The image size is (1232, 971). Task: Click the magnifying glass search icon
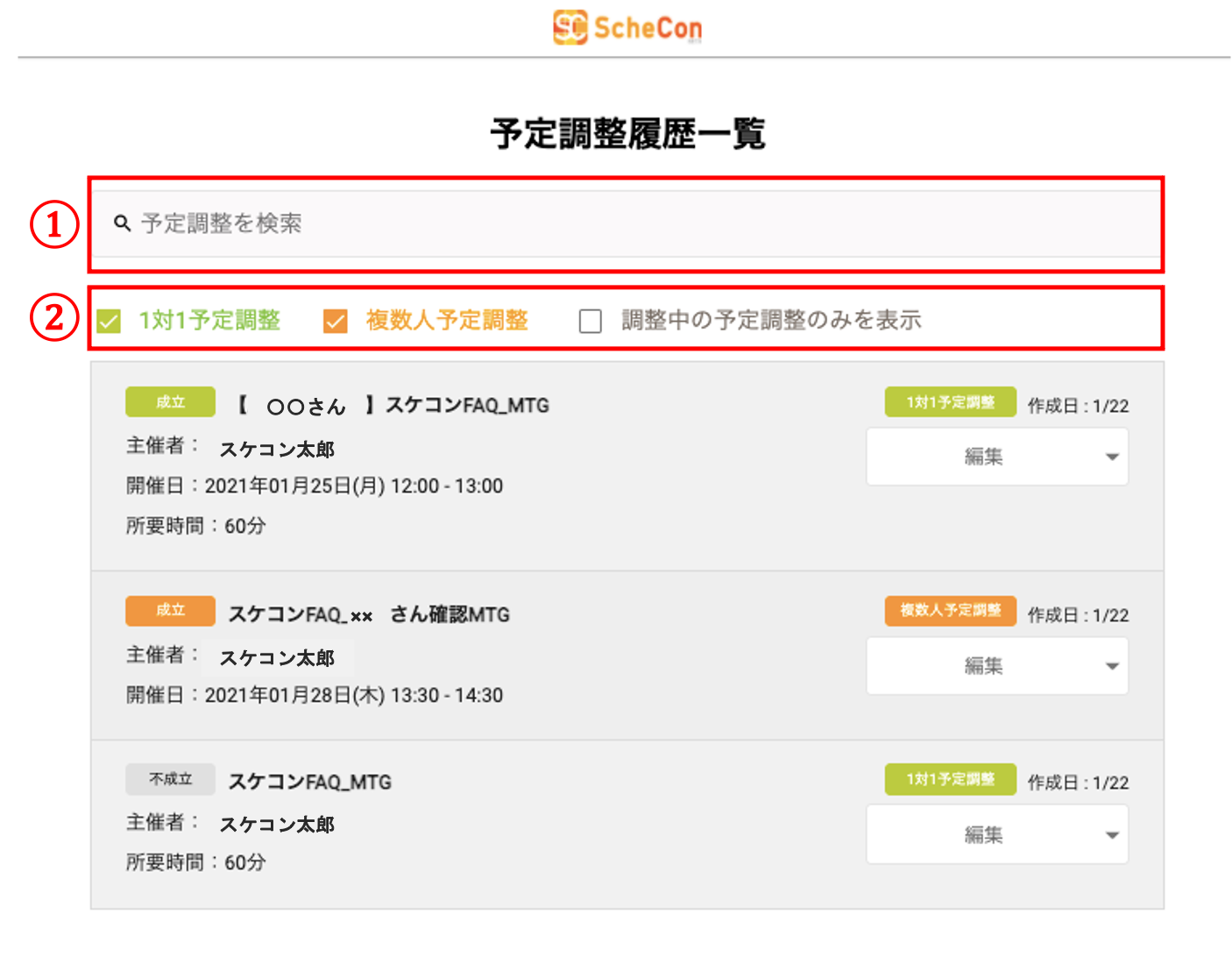click(x=123, y=223)
